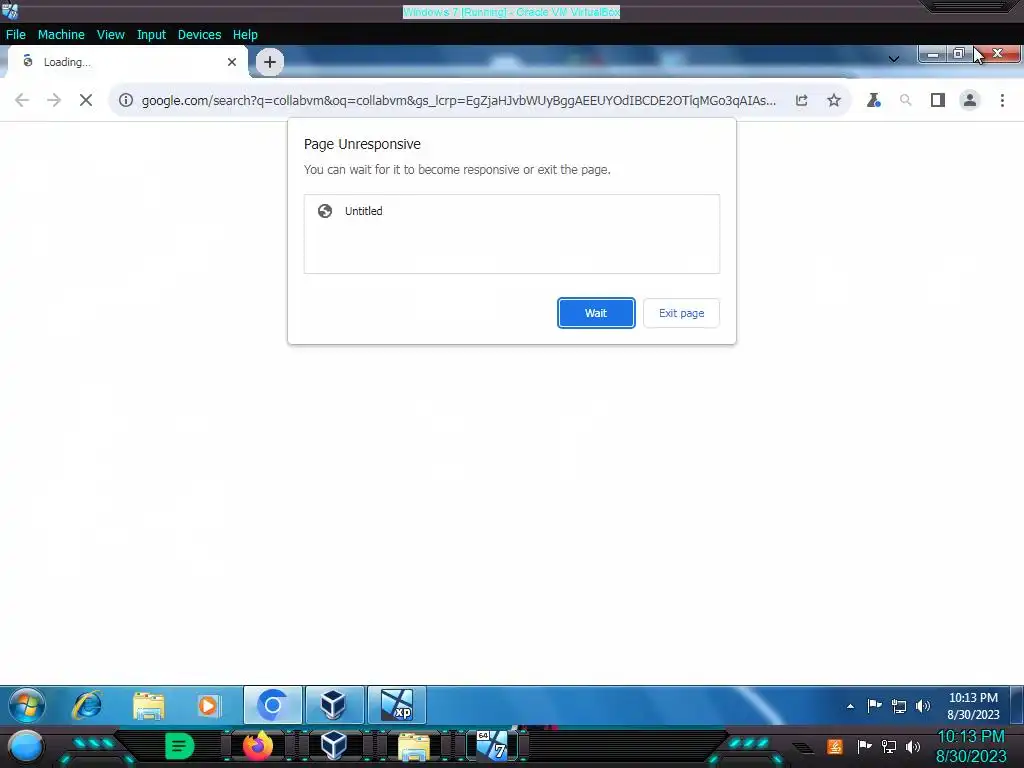The width and height of the screenshot is (1024, 768).
Task: Open a new Chrome tab
Action: [270, 62]
